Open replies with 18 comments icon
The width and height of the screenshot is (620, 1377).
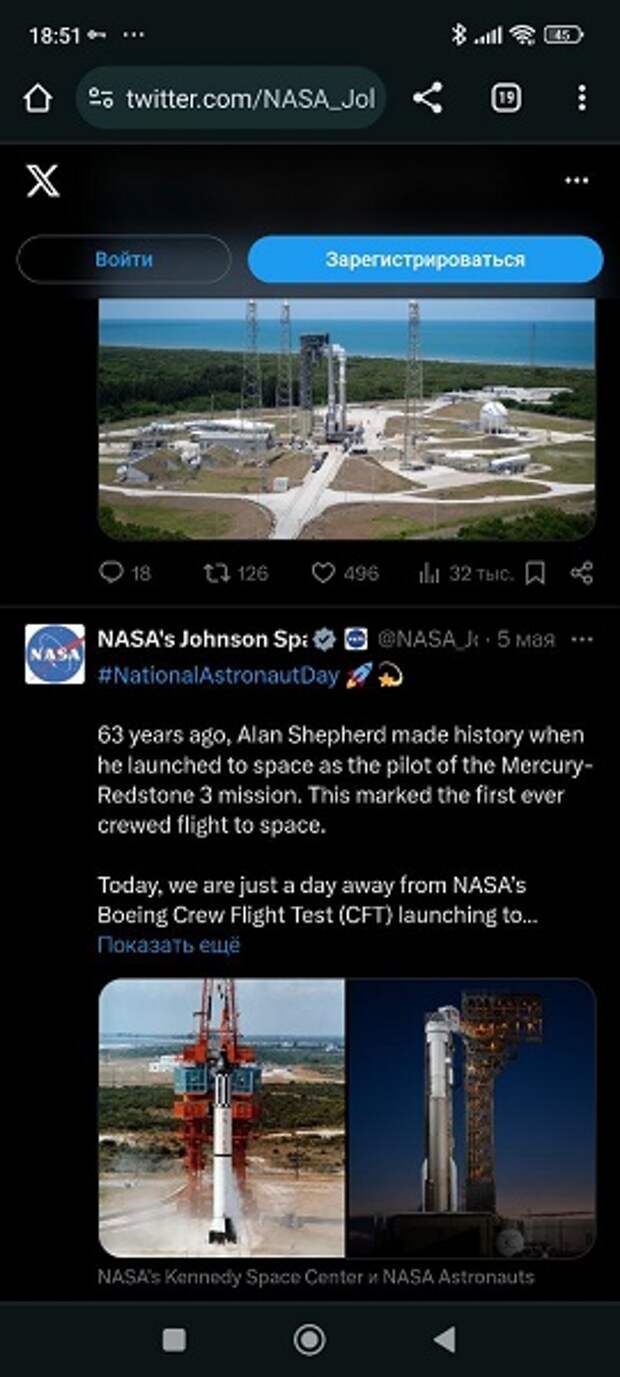126,573
